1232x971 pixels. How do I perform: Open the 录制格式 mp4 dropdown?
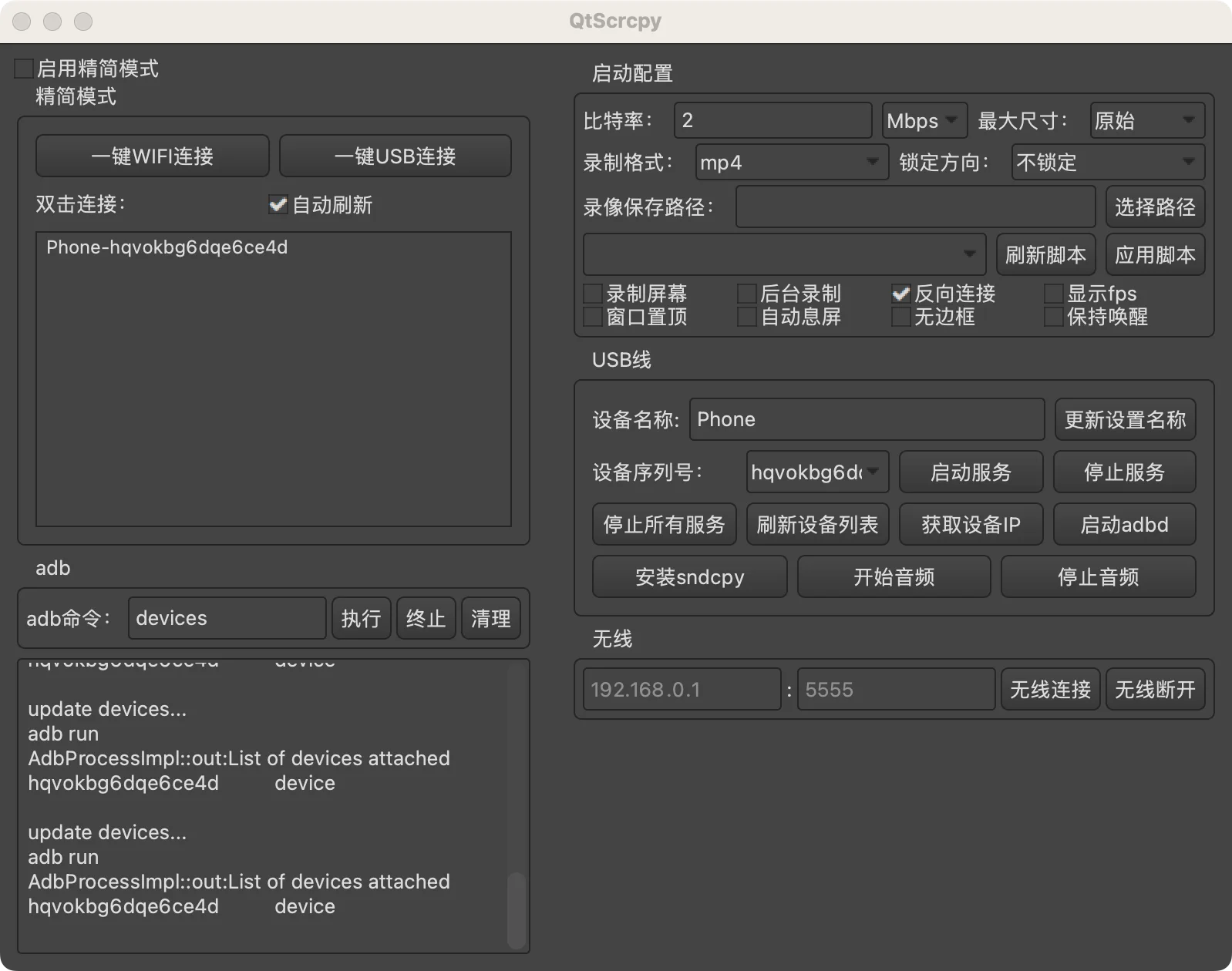click(x=792, y=163)
